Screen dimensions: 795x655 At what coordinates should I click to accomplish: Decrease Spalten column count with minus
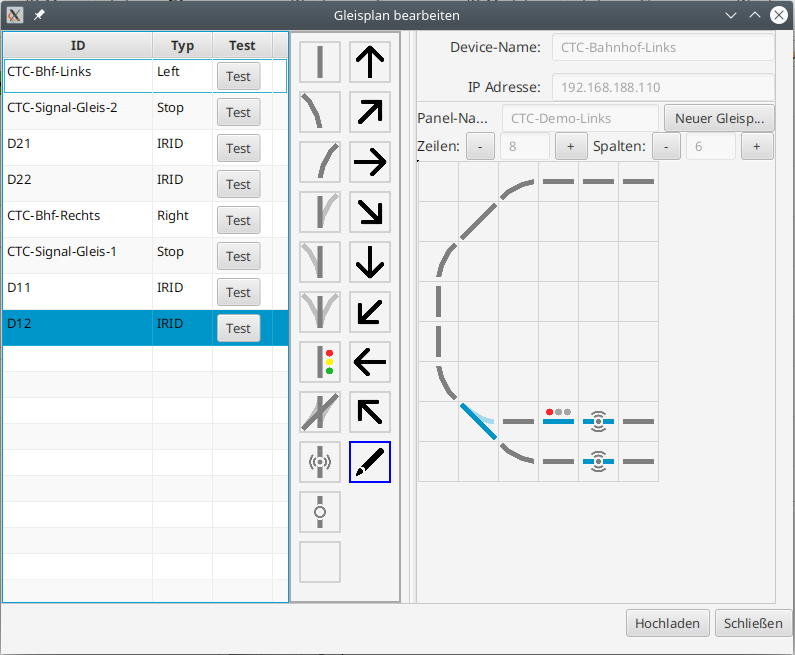(666, 146)
